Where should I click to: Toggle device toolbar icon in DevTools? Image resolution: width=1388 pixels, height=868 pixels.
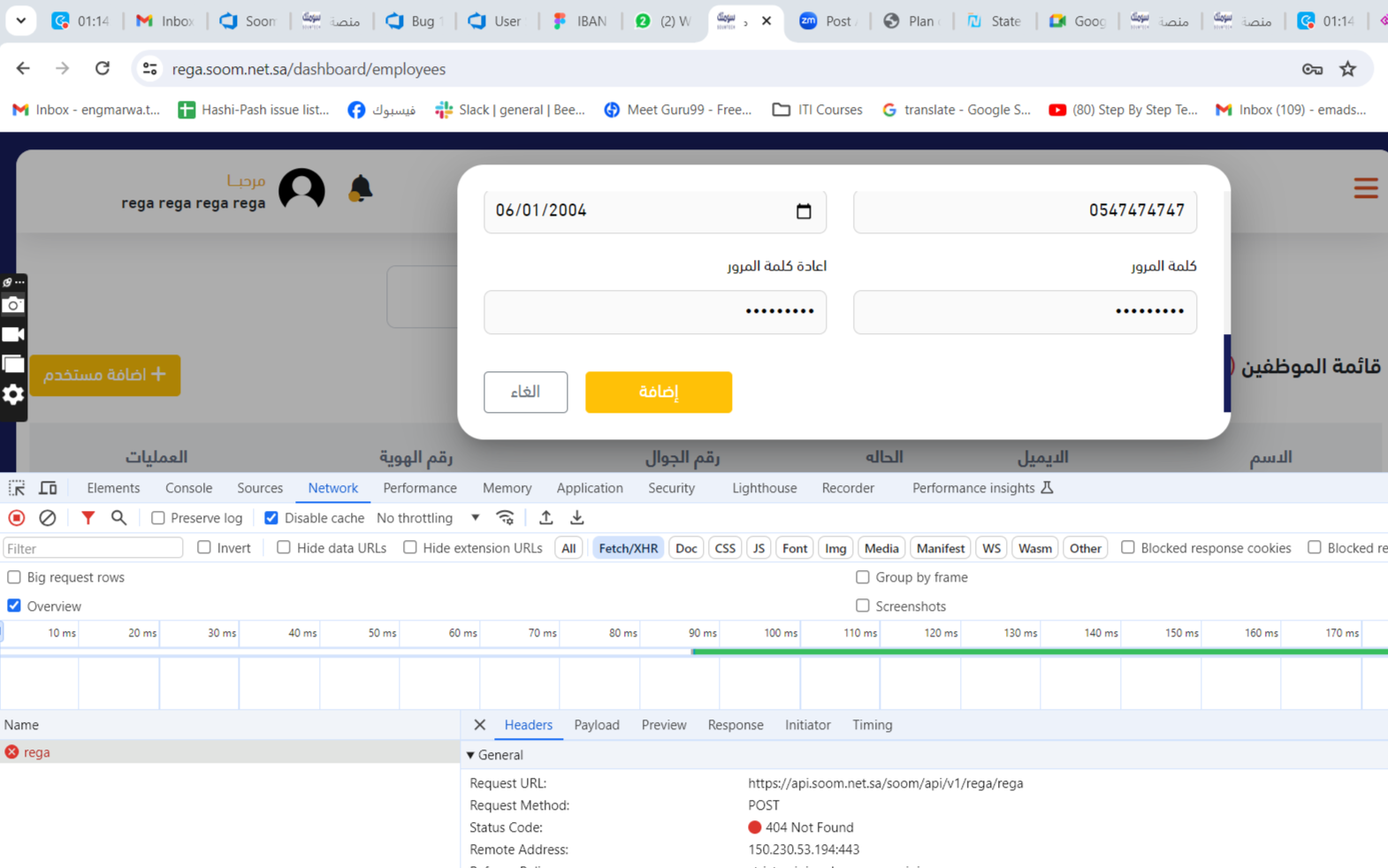(48, 488)
